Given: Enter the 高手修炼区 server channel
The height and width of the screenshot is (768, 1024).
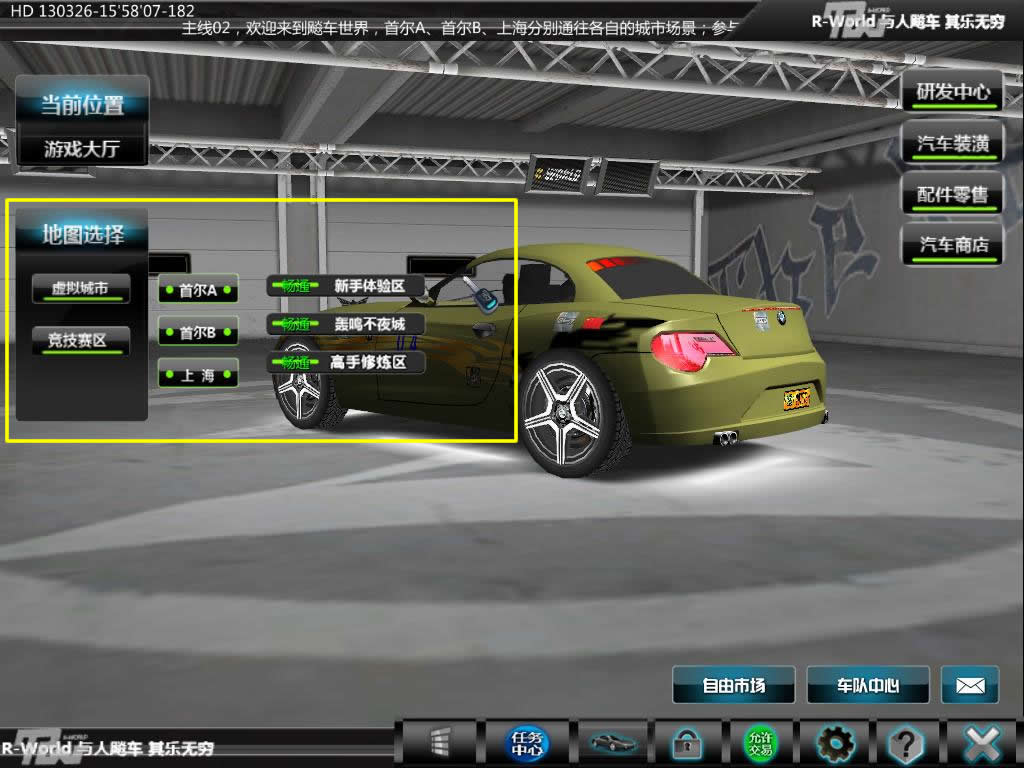Looking at the screenshot, I should 346,362.
